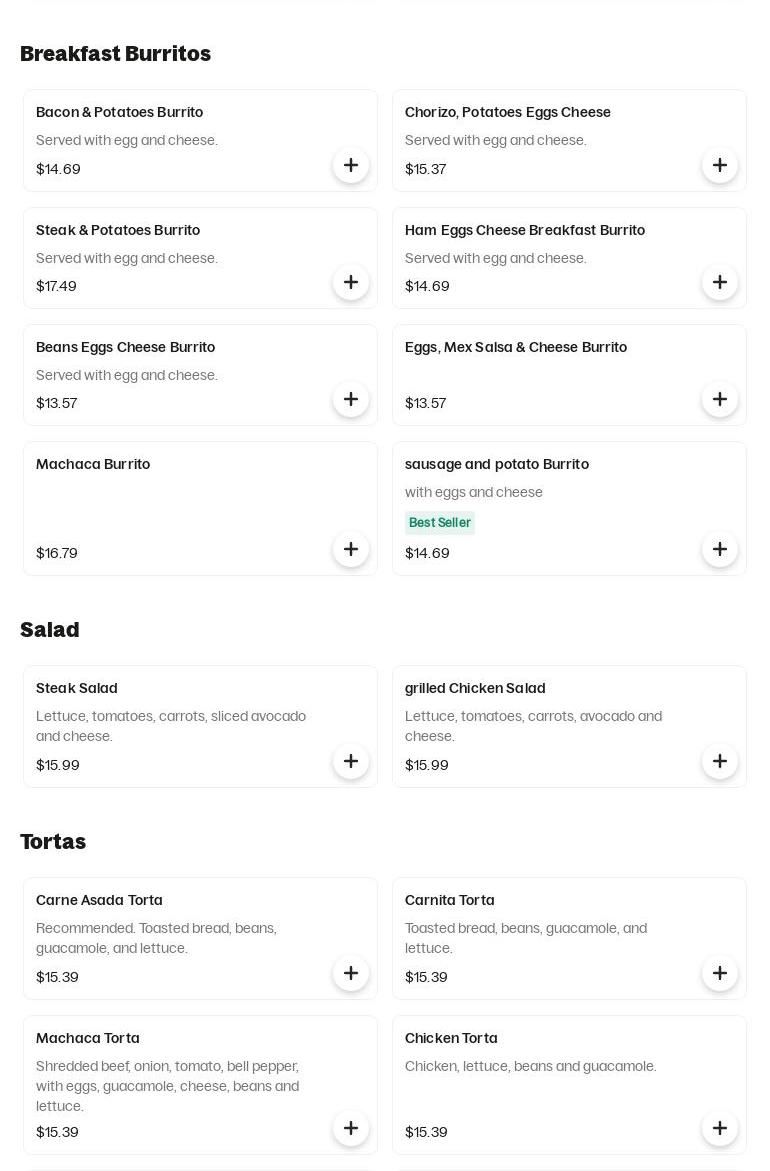
Task: Click the Best Seller badge
Action: pos(439,523)
